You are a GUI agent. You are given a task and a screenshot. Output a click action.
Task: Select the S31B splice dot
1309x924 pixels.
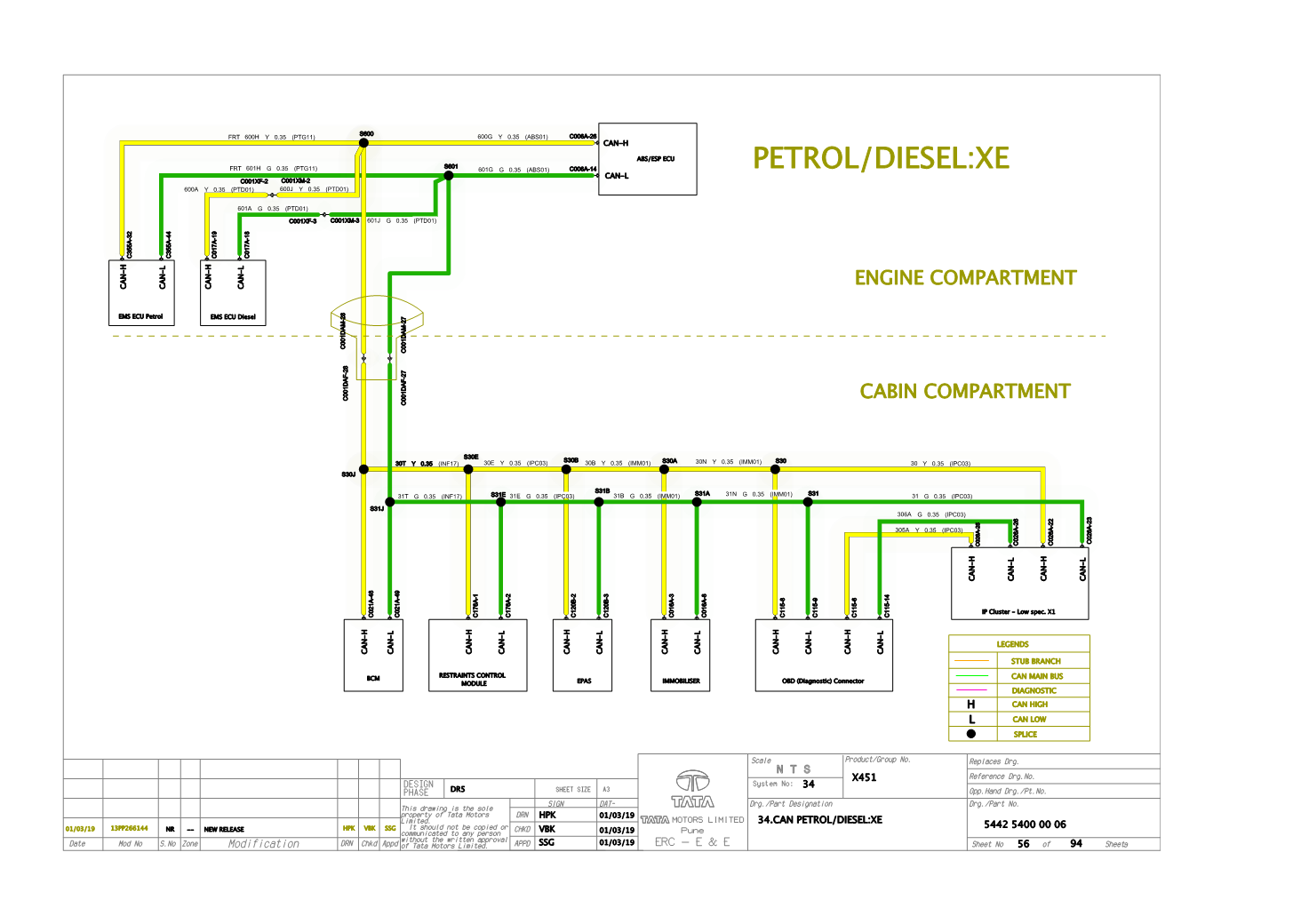tap(599, 502)
